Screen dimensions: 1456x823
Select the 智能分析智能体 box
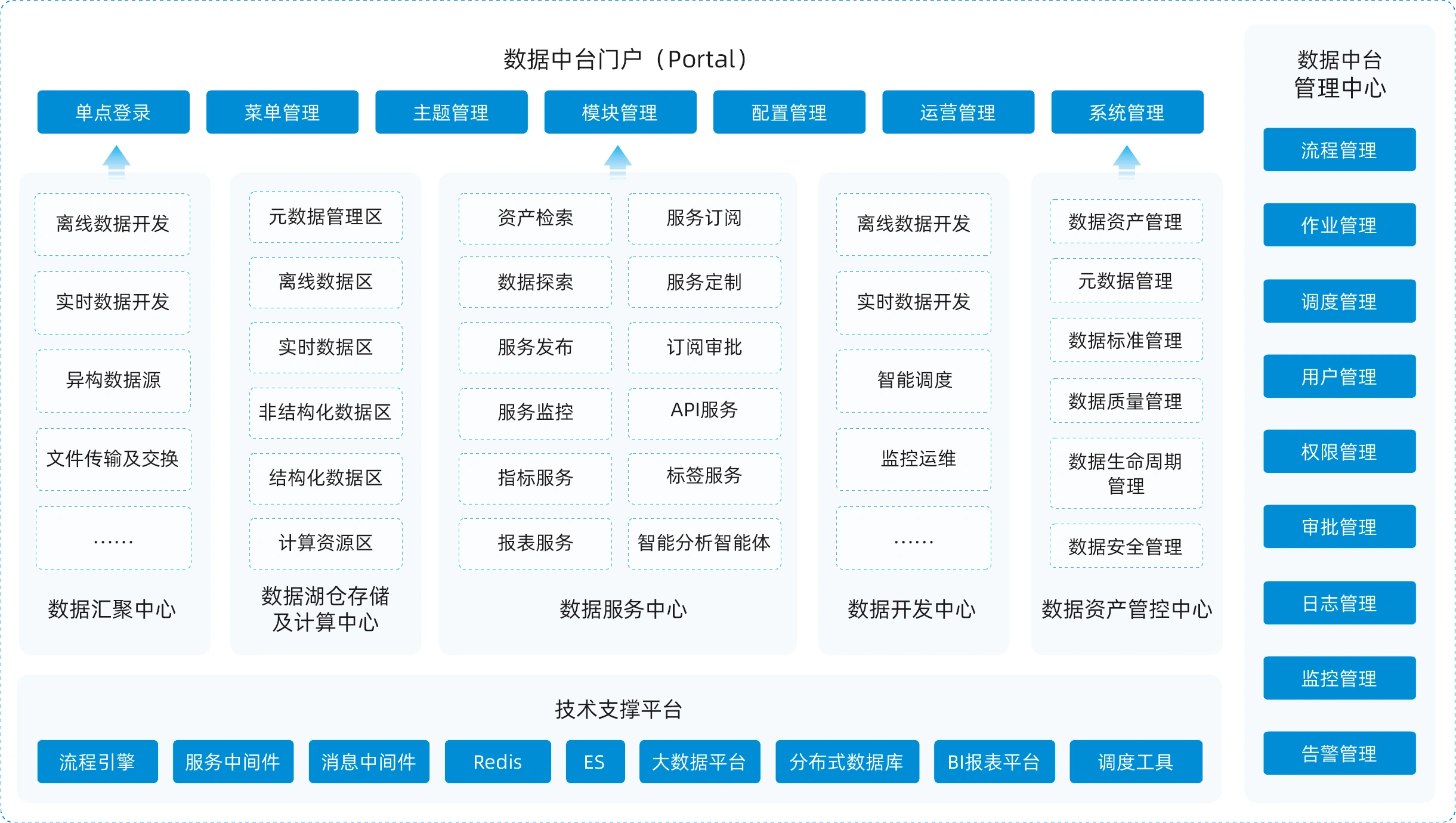(x=704, y=543)
